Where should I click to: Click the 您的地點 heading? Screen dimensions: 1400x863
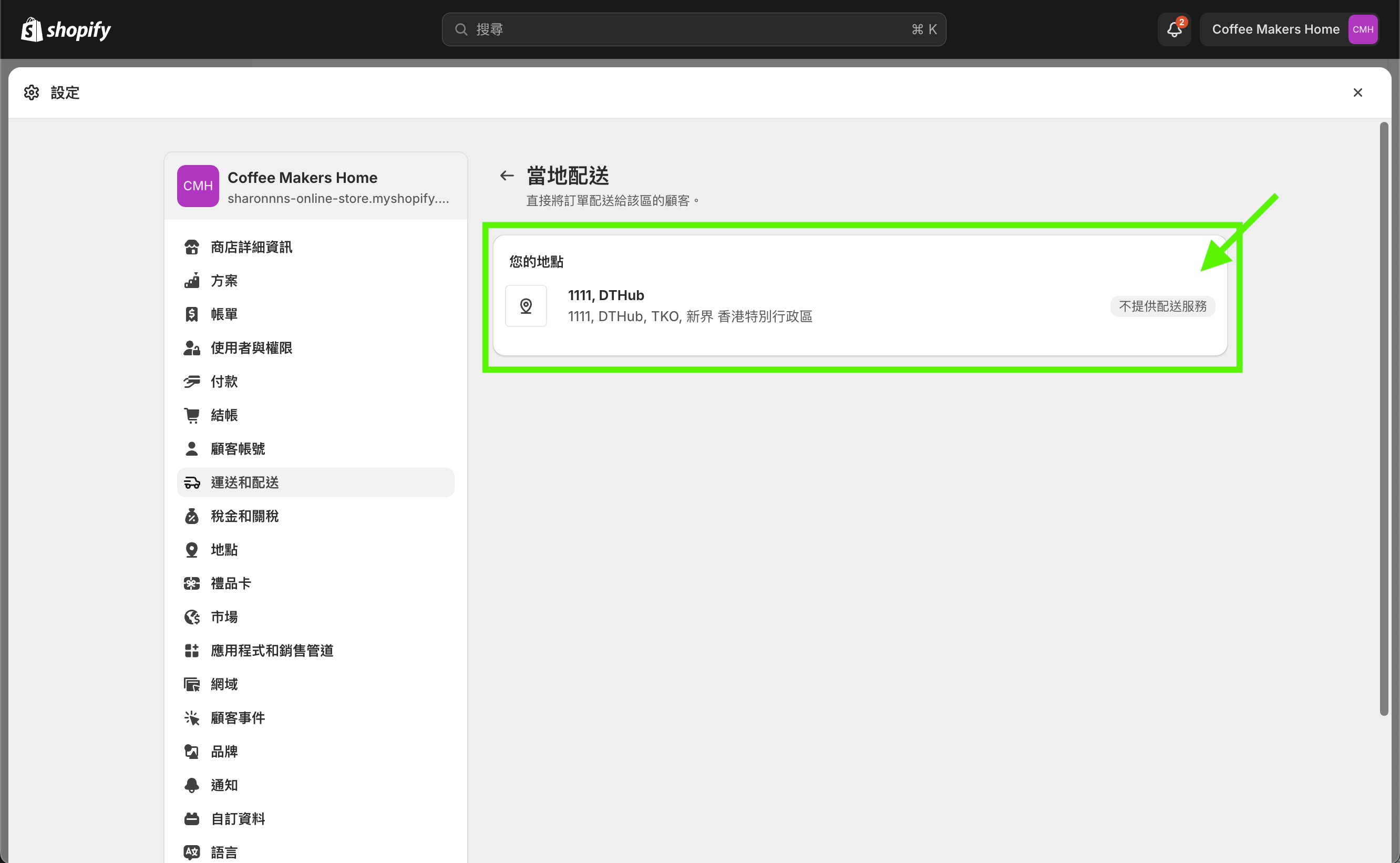(x=537, y=262)
